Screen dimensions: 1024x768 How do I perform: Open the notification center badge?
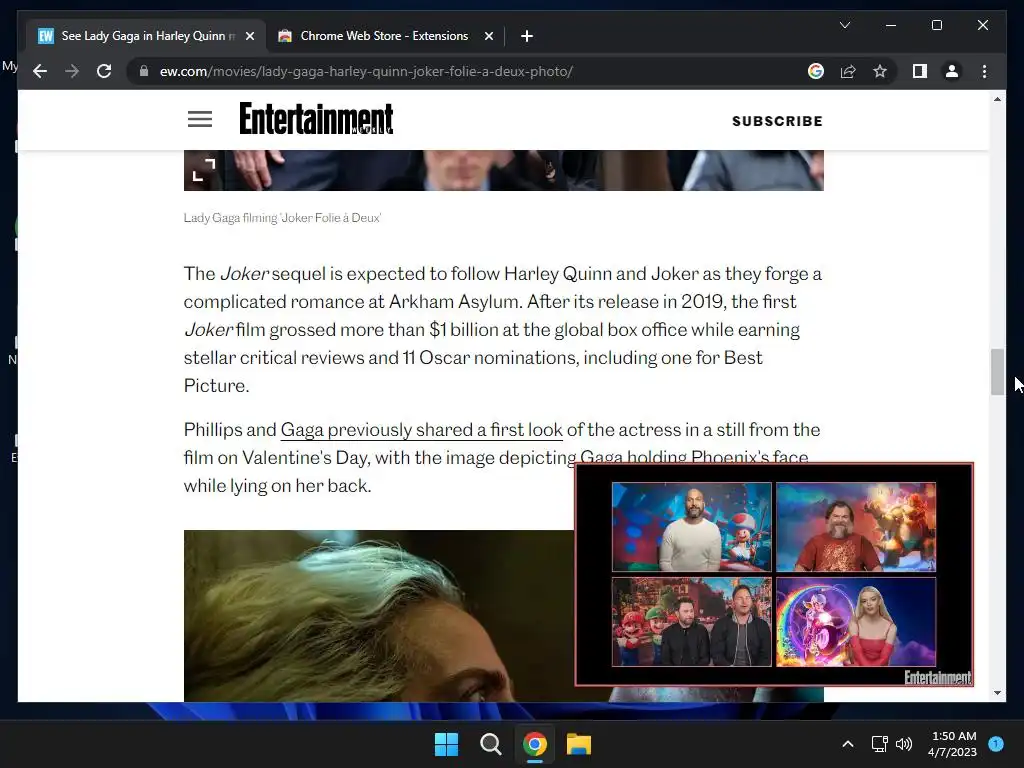pyautogui.click(x=996, y=744)
